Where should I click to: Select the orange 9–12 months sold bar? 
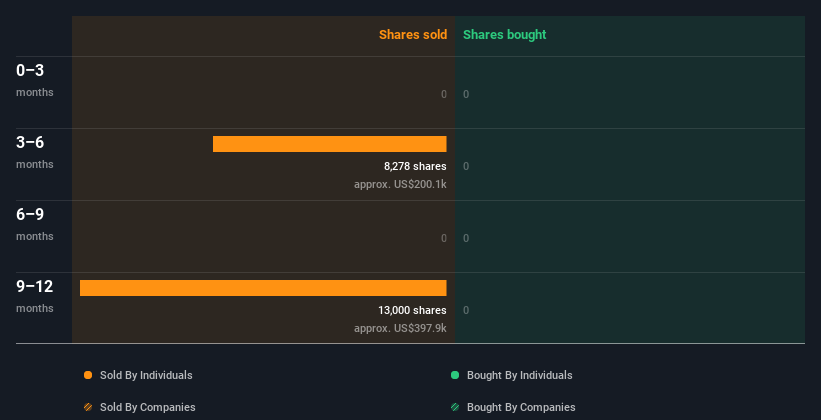(263, 288)
